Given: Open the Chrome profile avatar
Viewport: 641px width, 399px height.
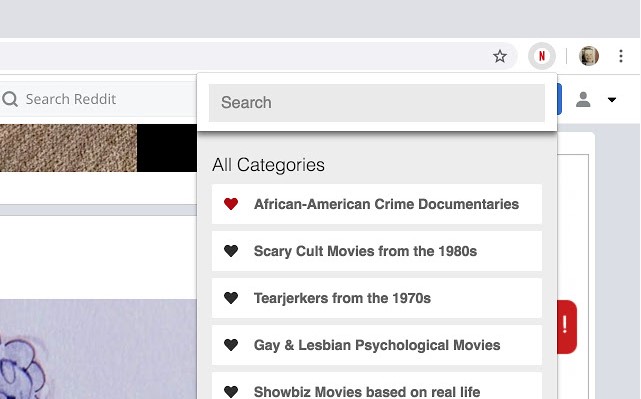Looking at the screenshot, I should coord(589,56).
